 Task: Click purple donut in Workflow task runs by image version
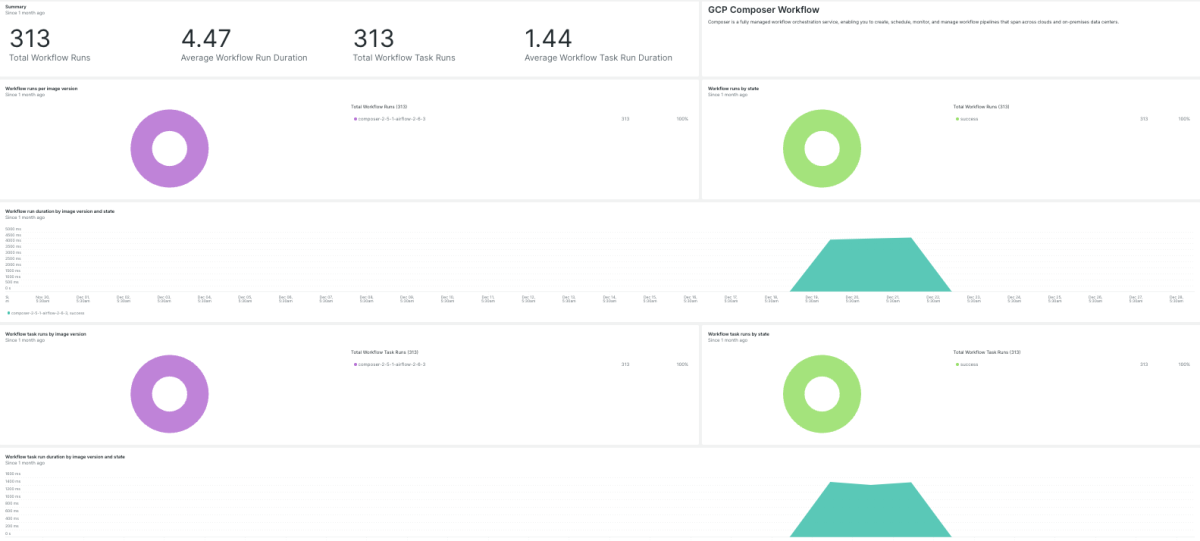pyautogui.click(x=170, y=394)
